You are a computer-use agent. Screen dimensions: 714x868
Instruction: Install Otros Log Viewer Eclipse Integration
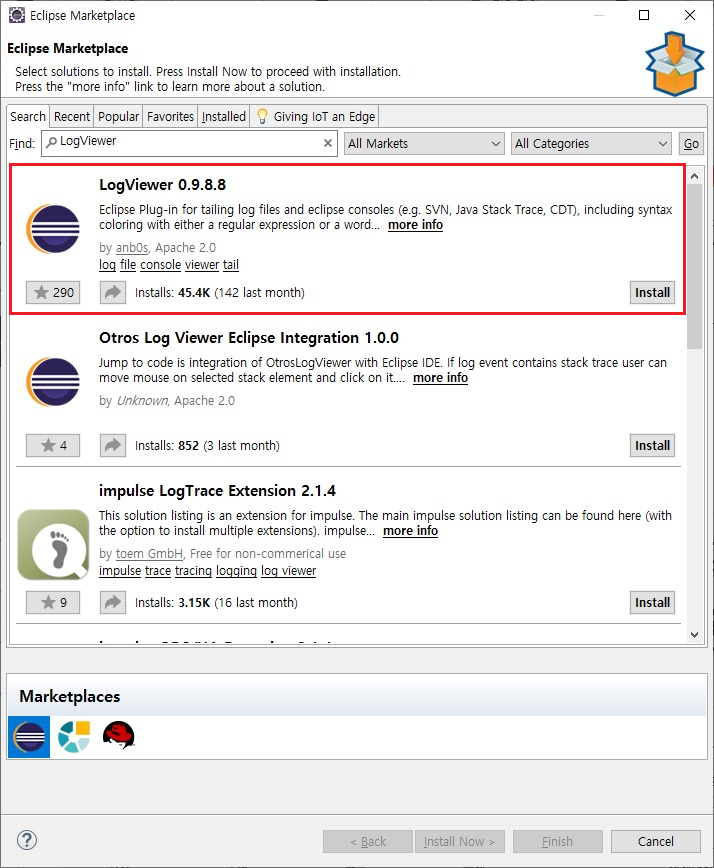tap(652, 445)
